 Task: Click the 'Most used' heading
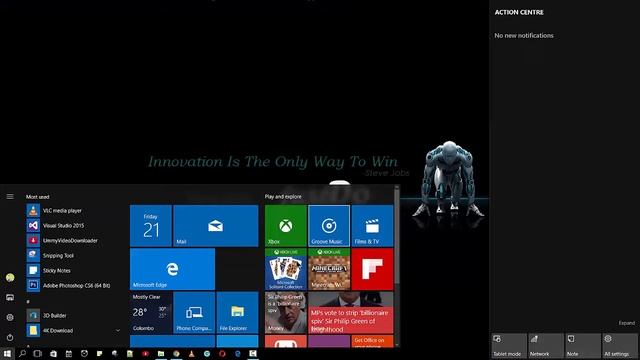point(38,197)
